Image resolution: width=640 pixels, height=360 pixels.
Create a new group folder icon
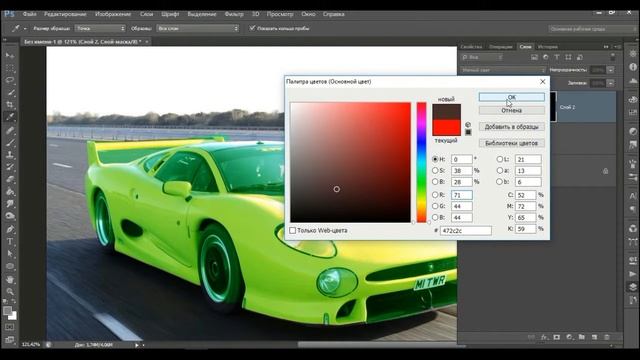pos(582,337)
